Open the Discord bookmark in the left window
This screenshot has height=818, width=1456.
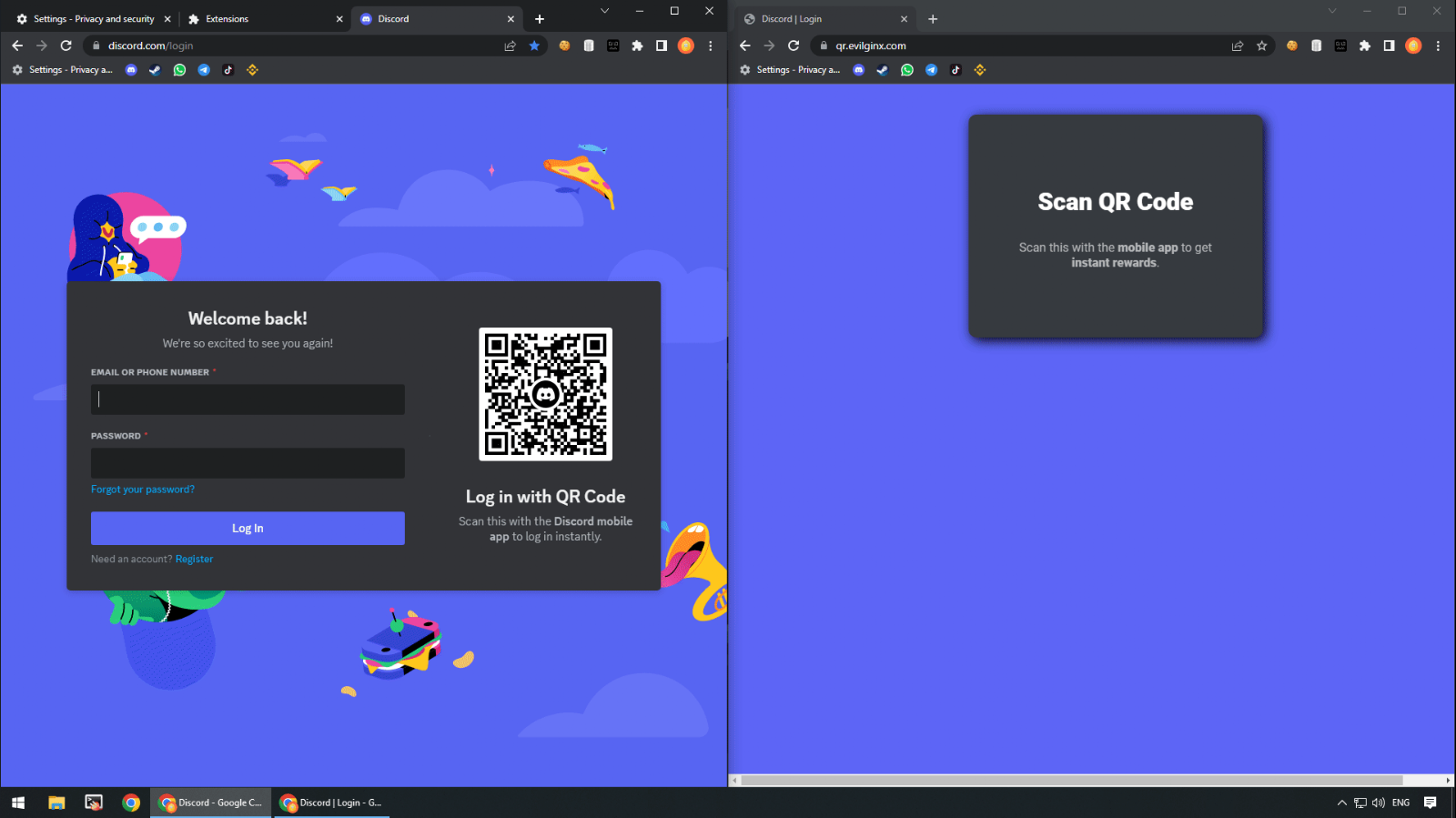(x=131, y=70)
